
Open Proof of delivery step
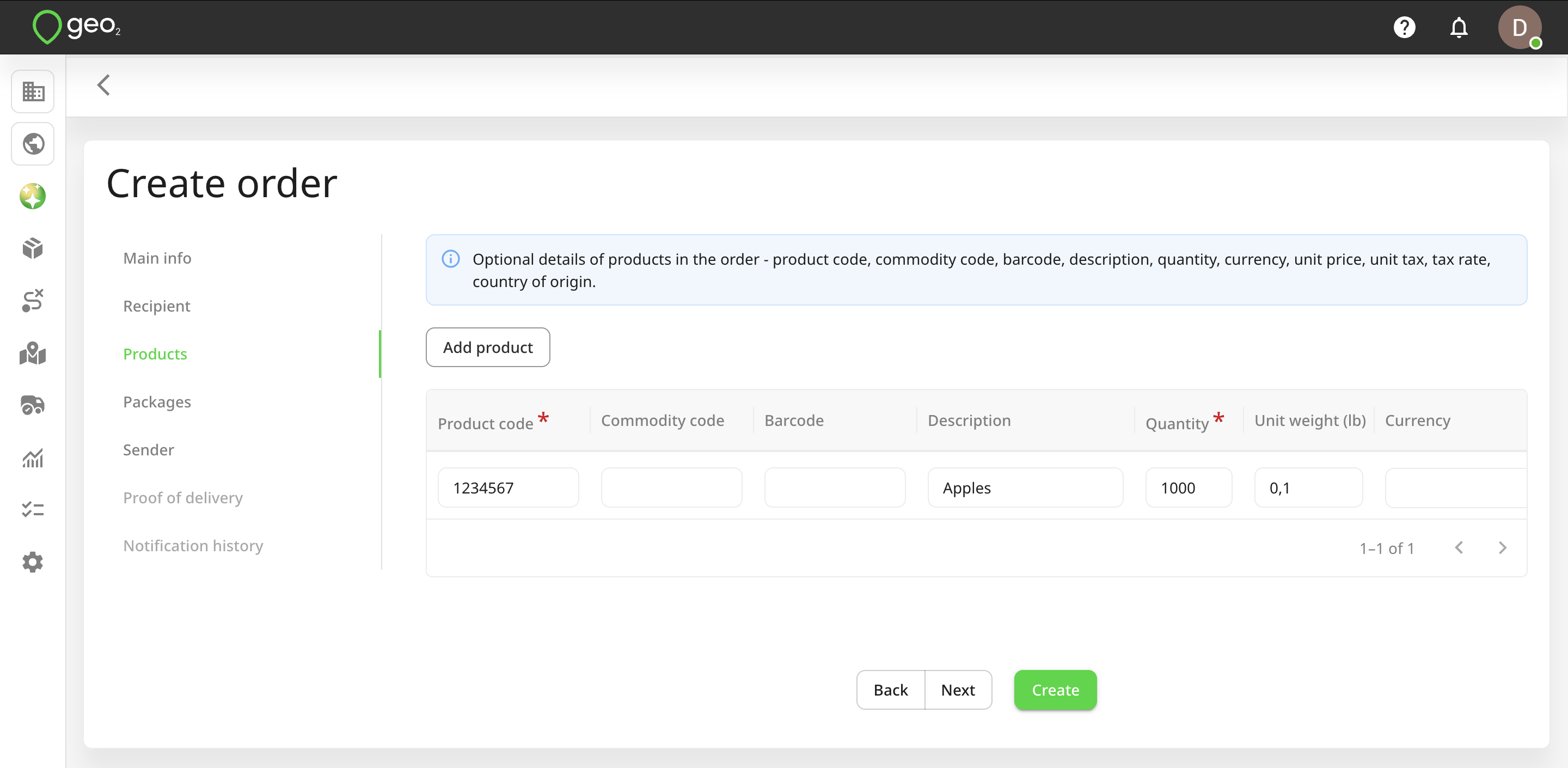182,498
